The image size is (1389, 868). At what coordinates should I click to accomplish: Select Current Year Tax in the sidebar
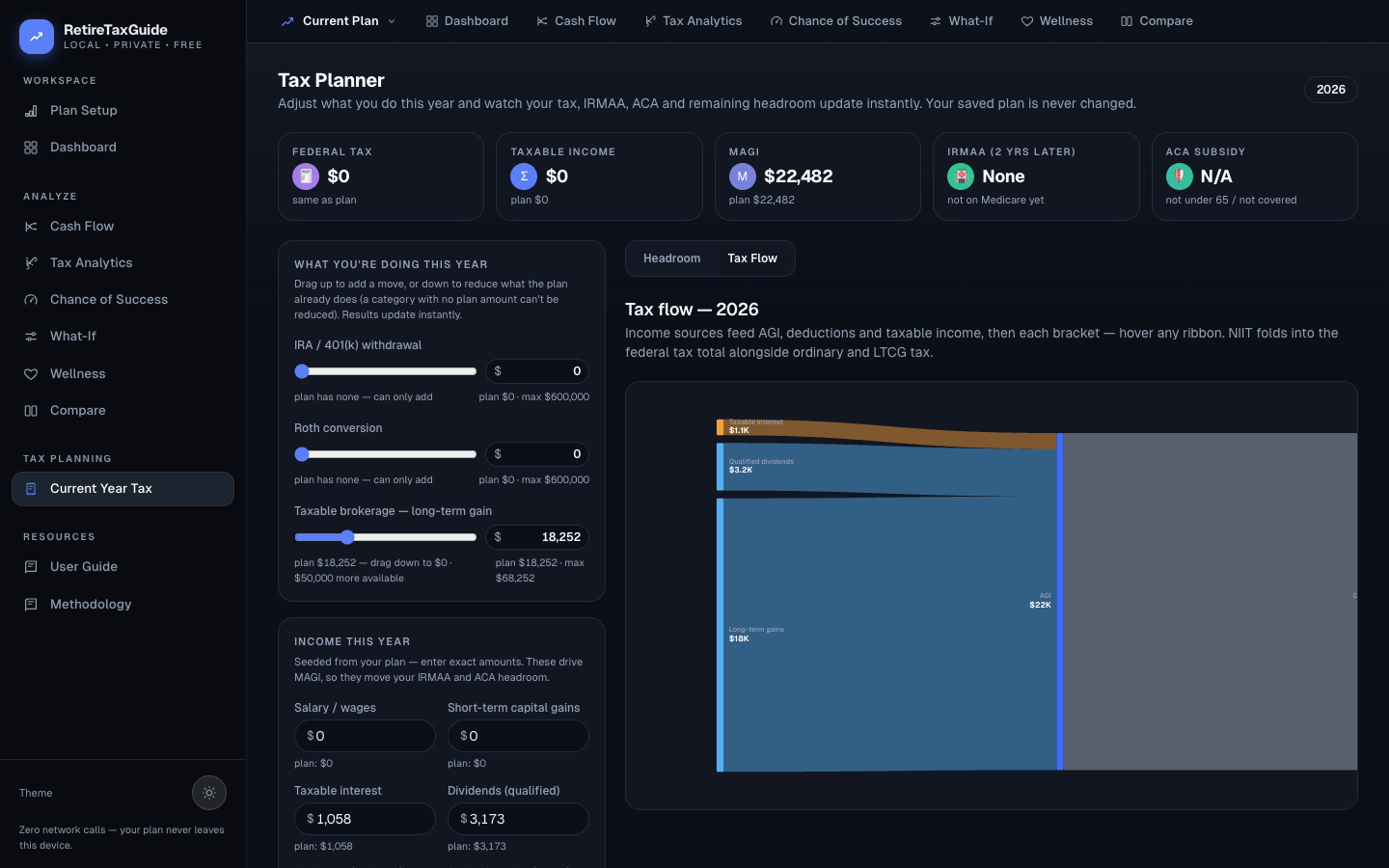[123, 488]
